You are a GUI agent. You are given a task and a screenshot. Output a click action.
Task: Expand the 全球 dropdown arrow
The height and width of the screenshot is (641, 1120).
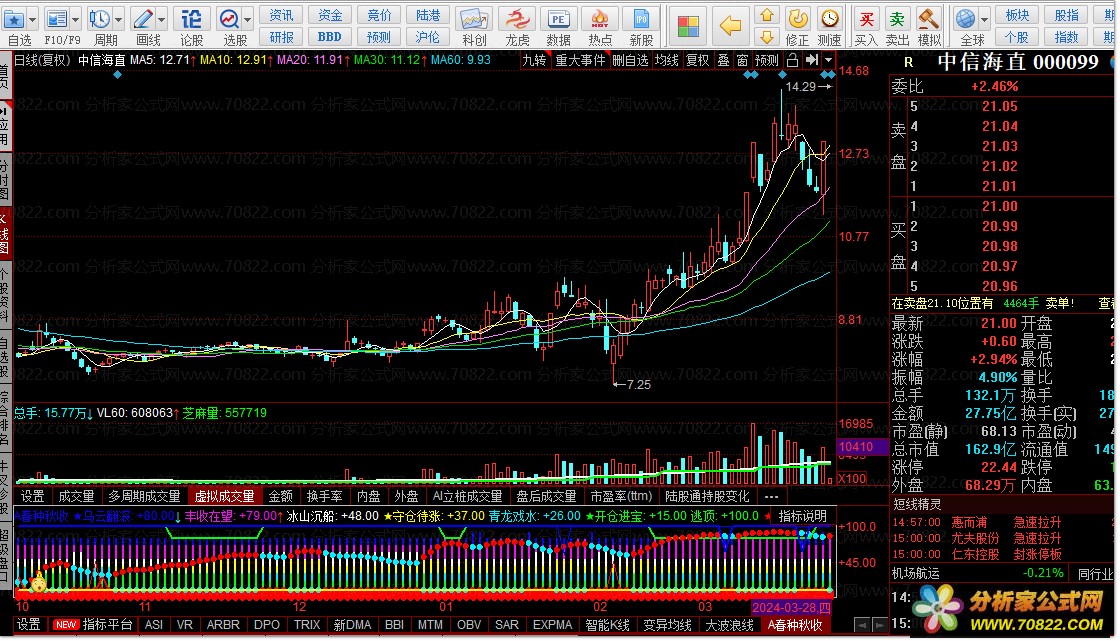coord(984,19)
